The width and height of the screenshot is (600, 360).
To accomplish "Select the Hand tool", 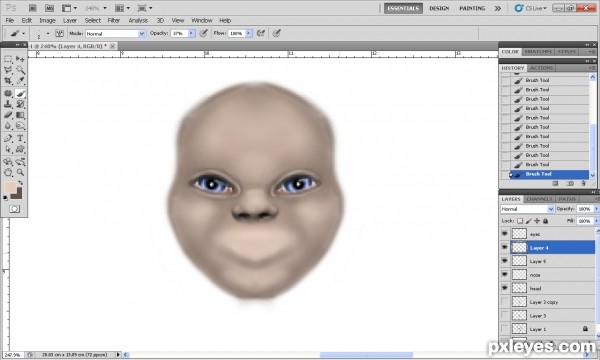I will pyautogui.click(x=8, y=173).
